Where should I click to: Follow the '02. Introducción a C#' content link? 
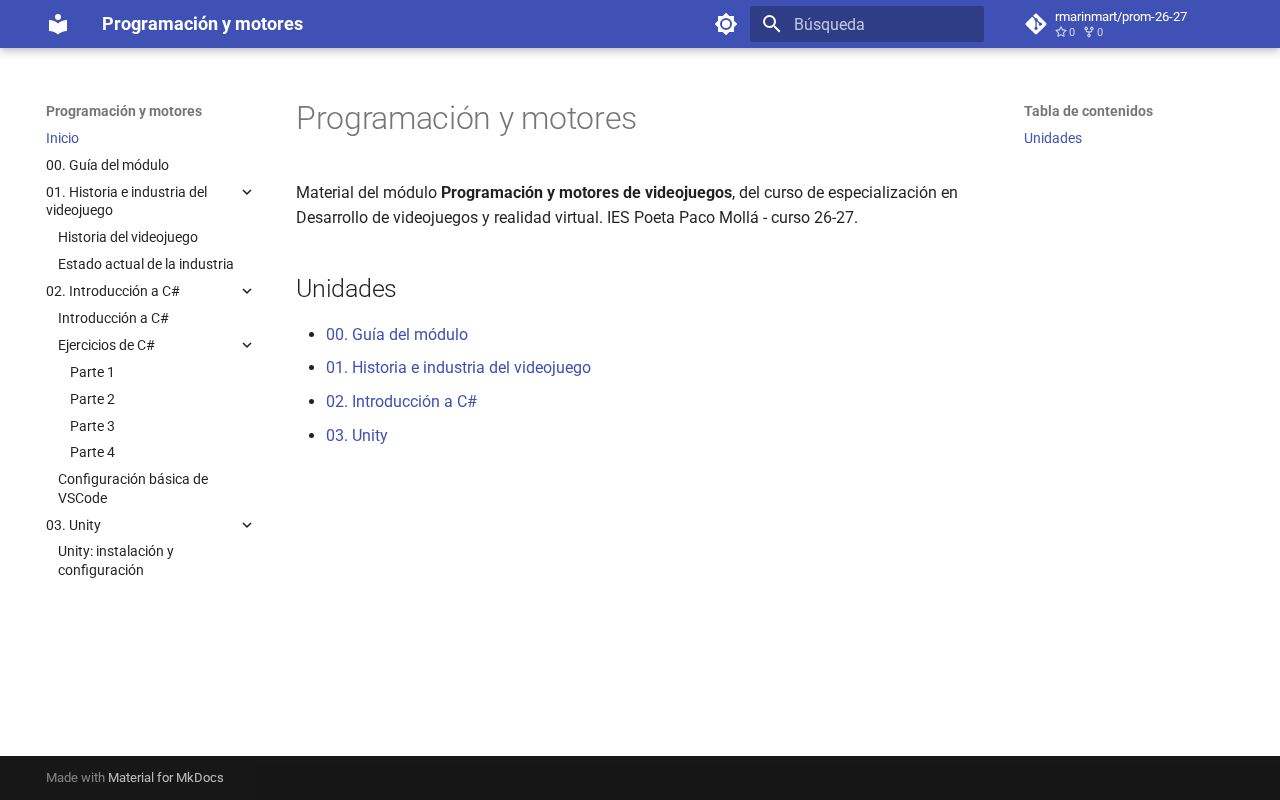[401, 401]
